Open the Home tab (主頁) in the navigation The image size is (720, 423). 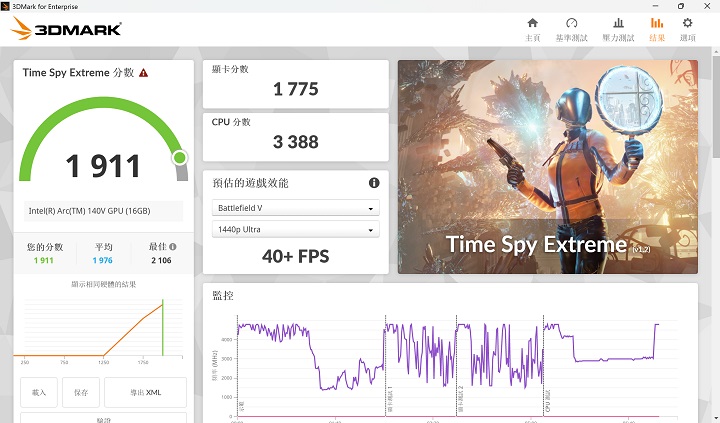point(533,29)
